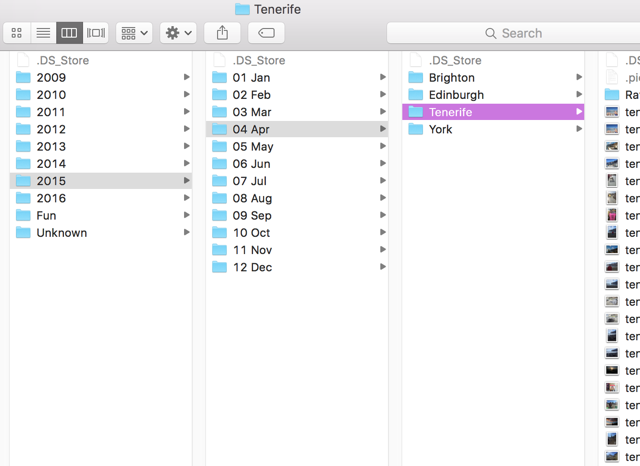Image resolution: width=640 pixels, height=466 pixels.
Task: Switch to Cover Flow view
Action: coord(96,33)
